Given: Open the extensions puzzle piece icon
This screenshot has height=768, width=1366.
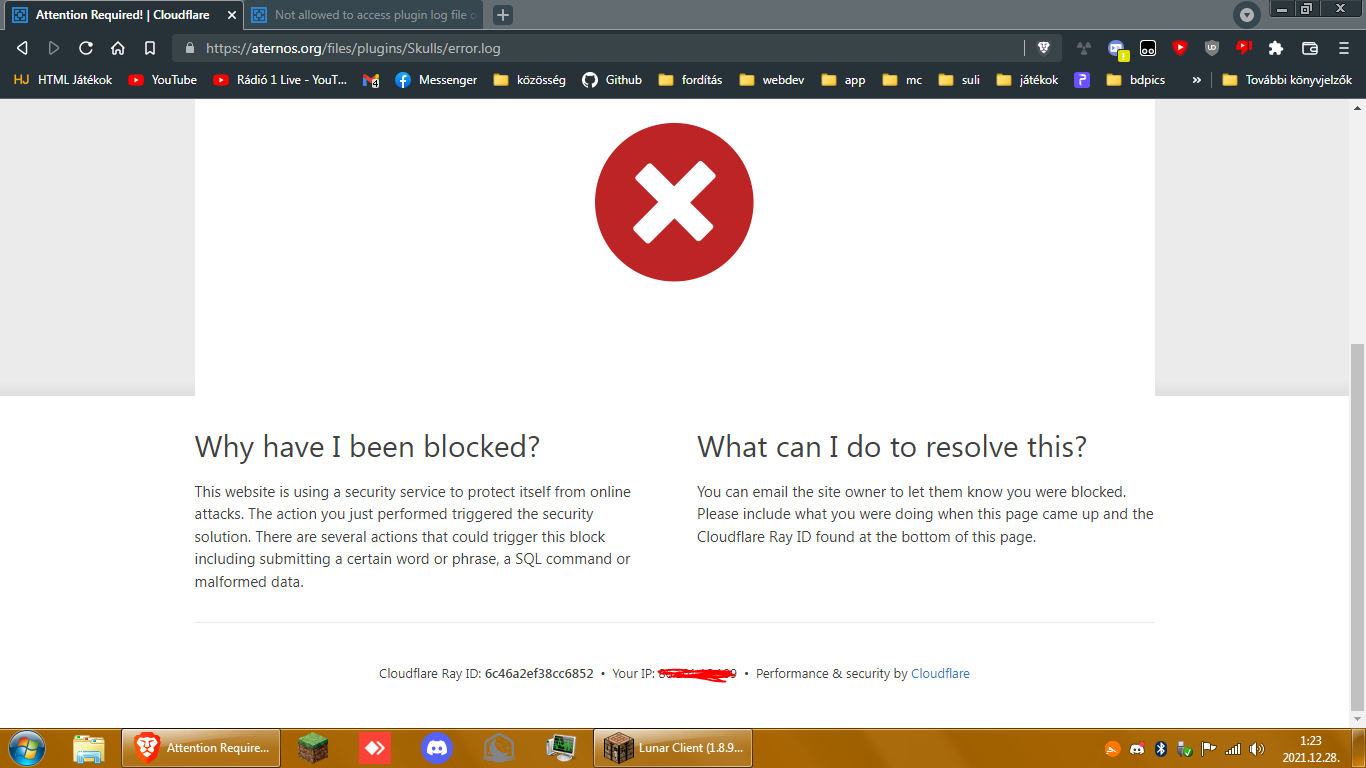Looking at the screenshot, I should pyautogui.click(x=1276, y=48).
